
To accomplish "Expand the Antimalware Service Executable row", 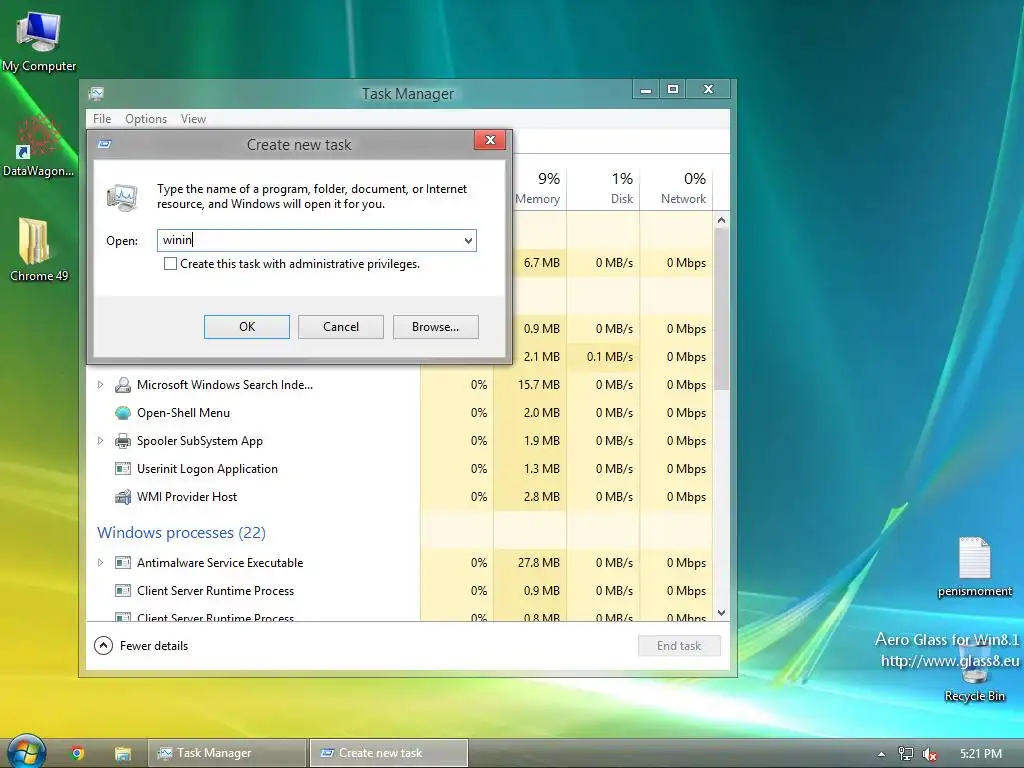I will tap(100, 562).
